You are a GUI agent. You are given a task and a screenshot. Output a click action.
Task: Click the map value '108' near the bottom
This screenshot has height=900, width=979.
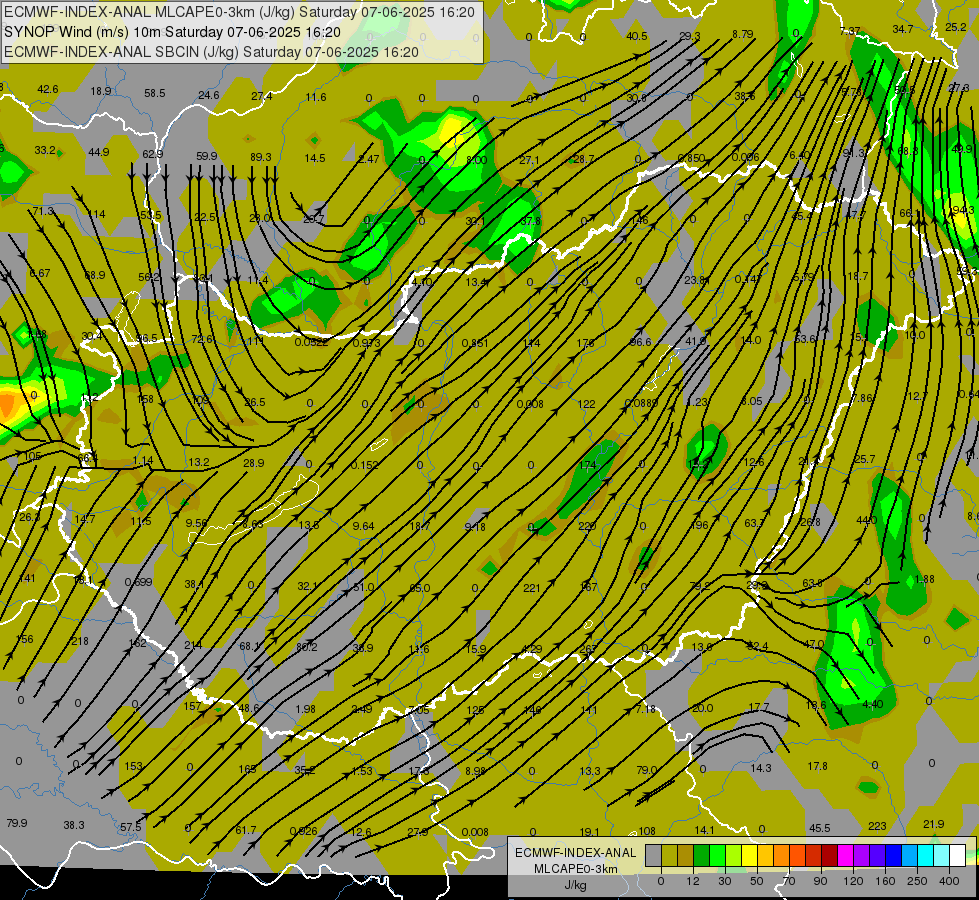point(647,831)
